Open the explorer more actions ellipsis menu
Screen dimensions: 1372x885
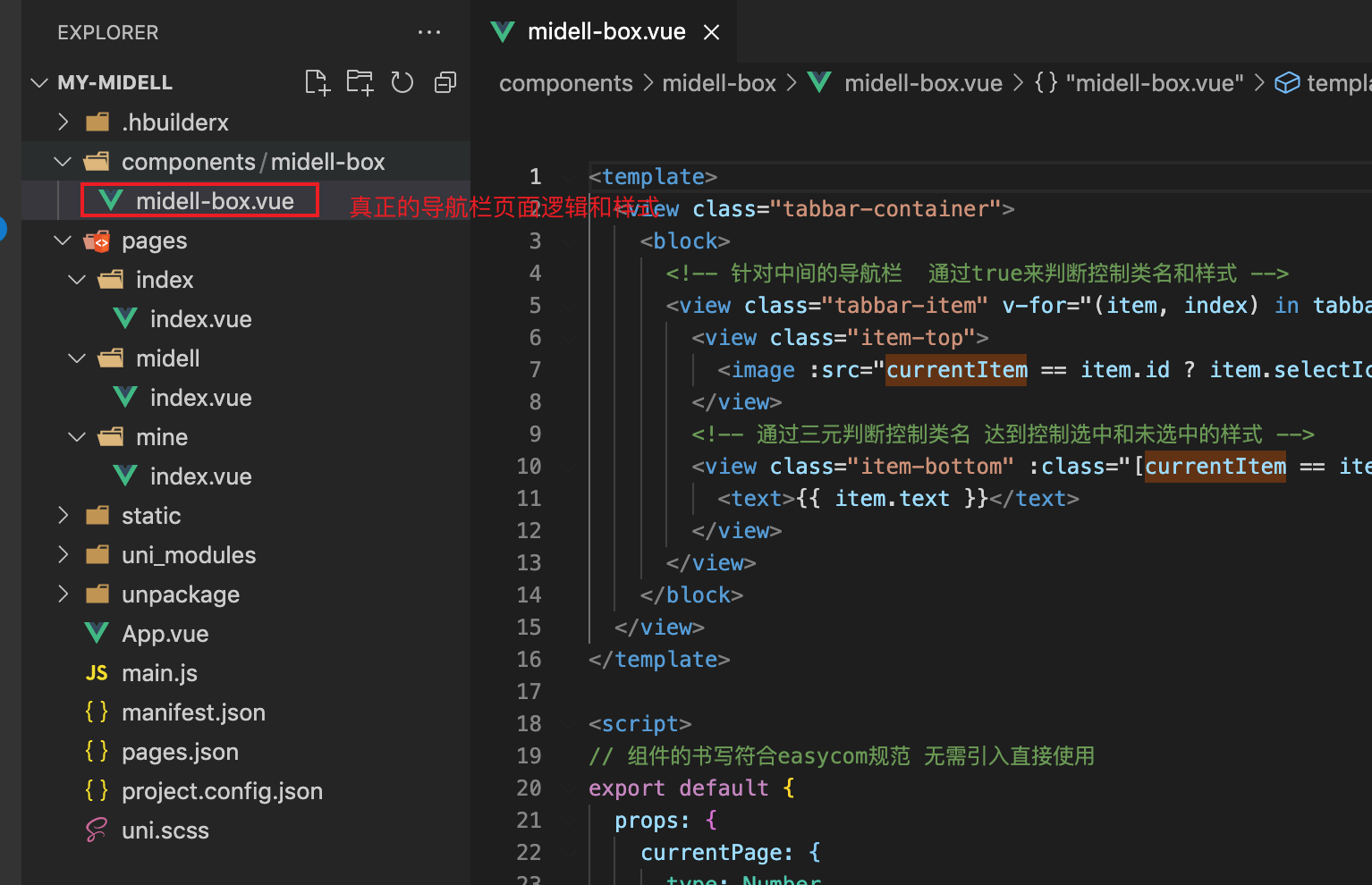tap(429, 32)
